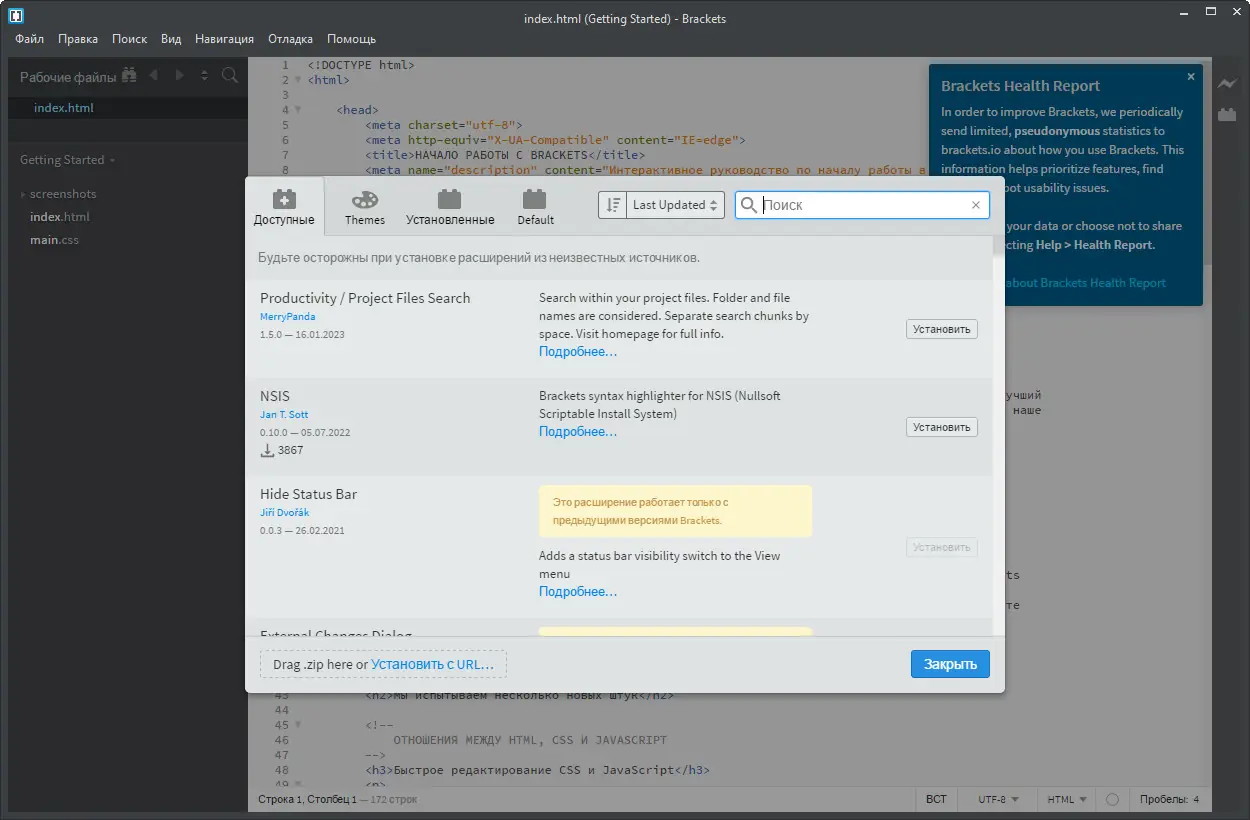1250x820 pixels.
Task: Open the Файл menu
Action: point(29,39)
